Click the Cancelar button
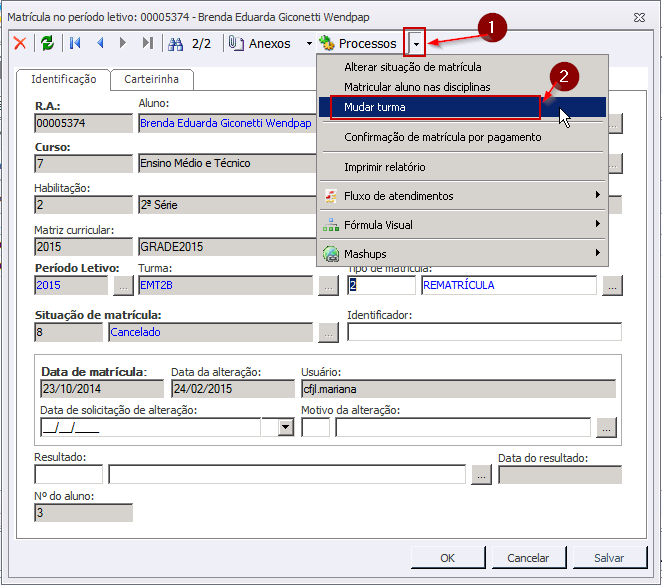This screenshot has width=662, height=588. (x=528, y=558)
